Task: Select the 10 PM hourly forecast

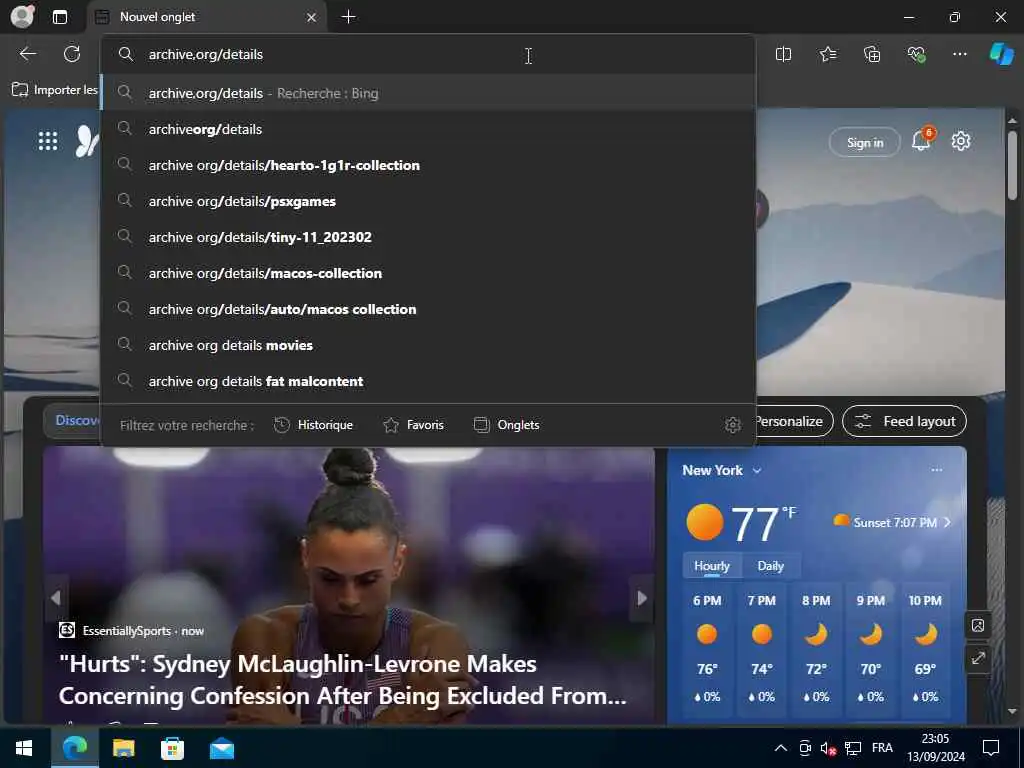Action: click(x=925, y=650)
